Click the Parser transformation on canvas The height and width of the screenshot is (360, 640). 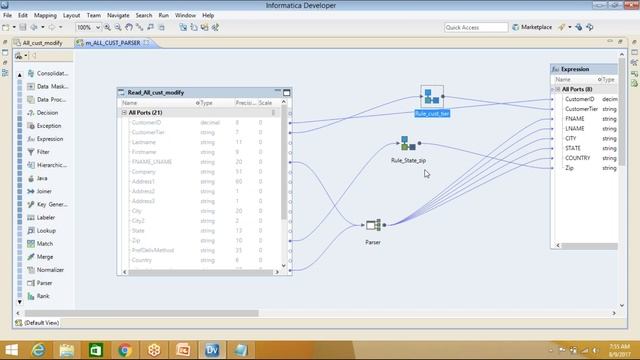click(373, 225)
